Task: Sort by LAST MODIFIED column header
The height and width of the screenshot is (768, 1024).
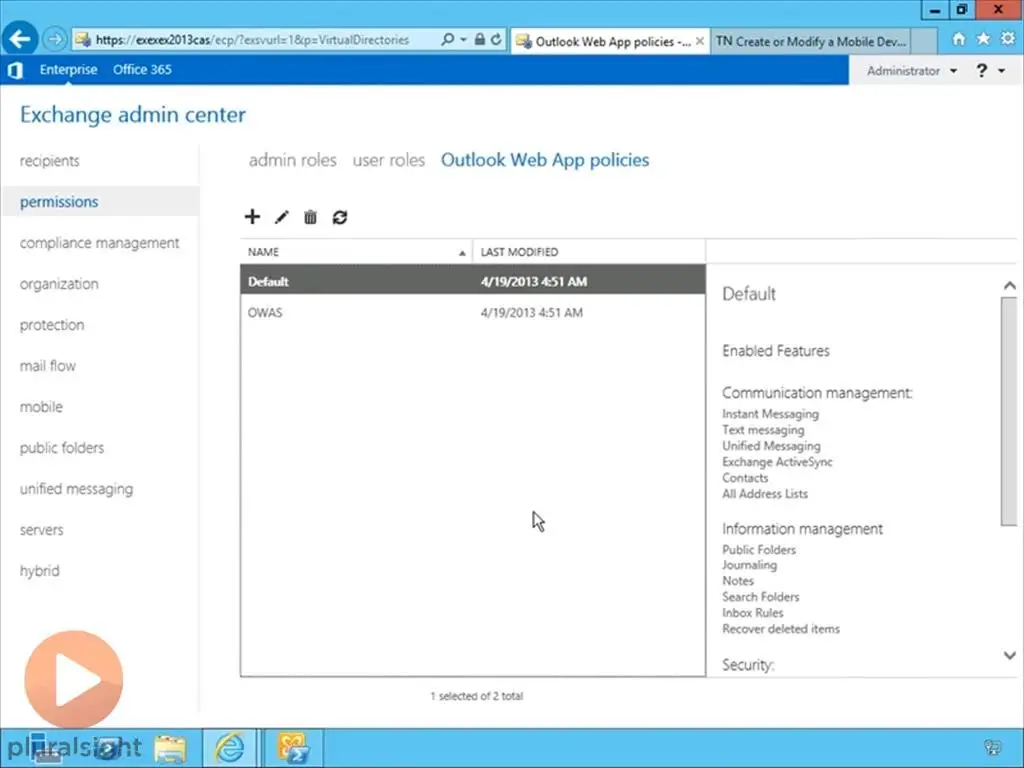Action: 588,251
